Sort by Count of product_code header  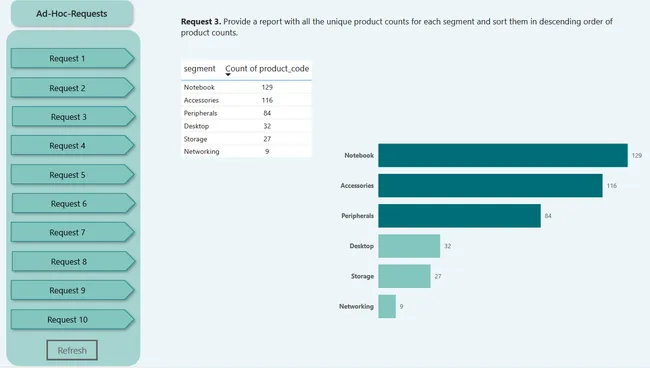pyautogui.click(x=267, y=69)
